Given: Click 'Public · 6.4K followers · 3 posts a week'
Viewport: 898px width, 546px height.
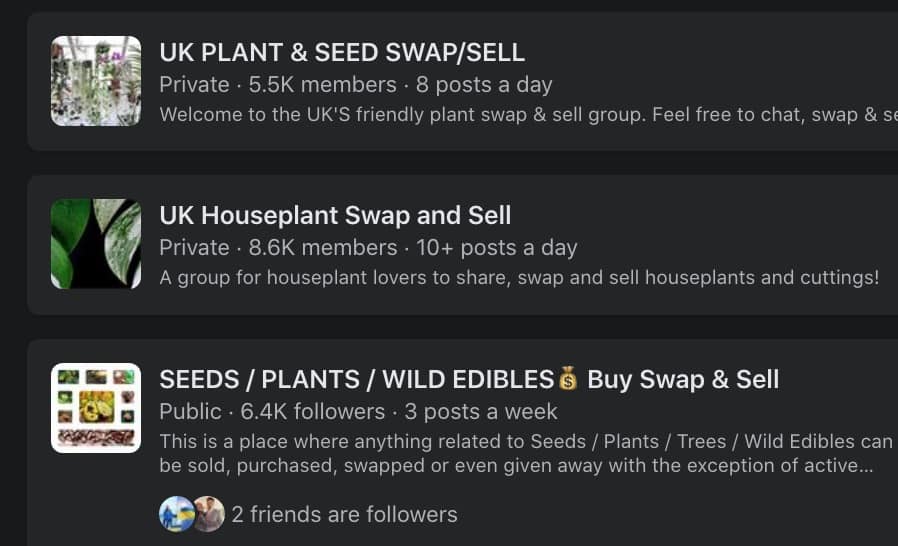Looking at the screenshot, I should point(359,411).
